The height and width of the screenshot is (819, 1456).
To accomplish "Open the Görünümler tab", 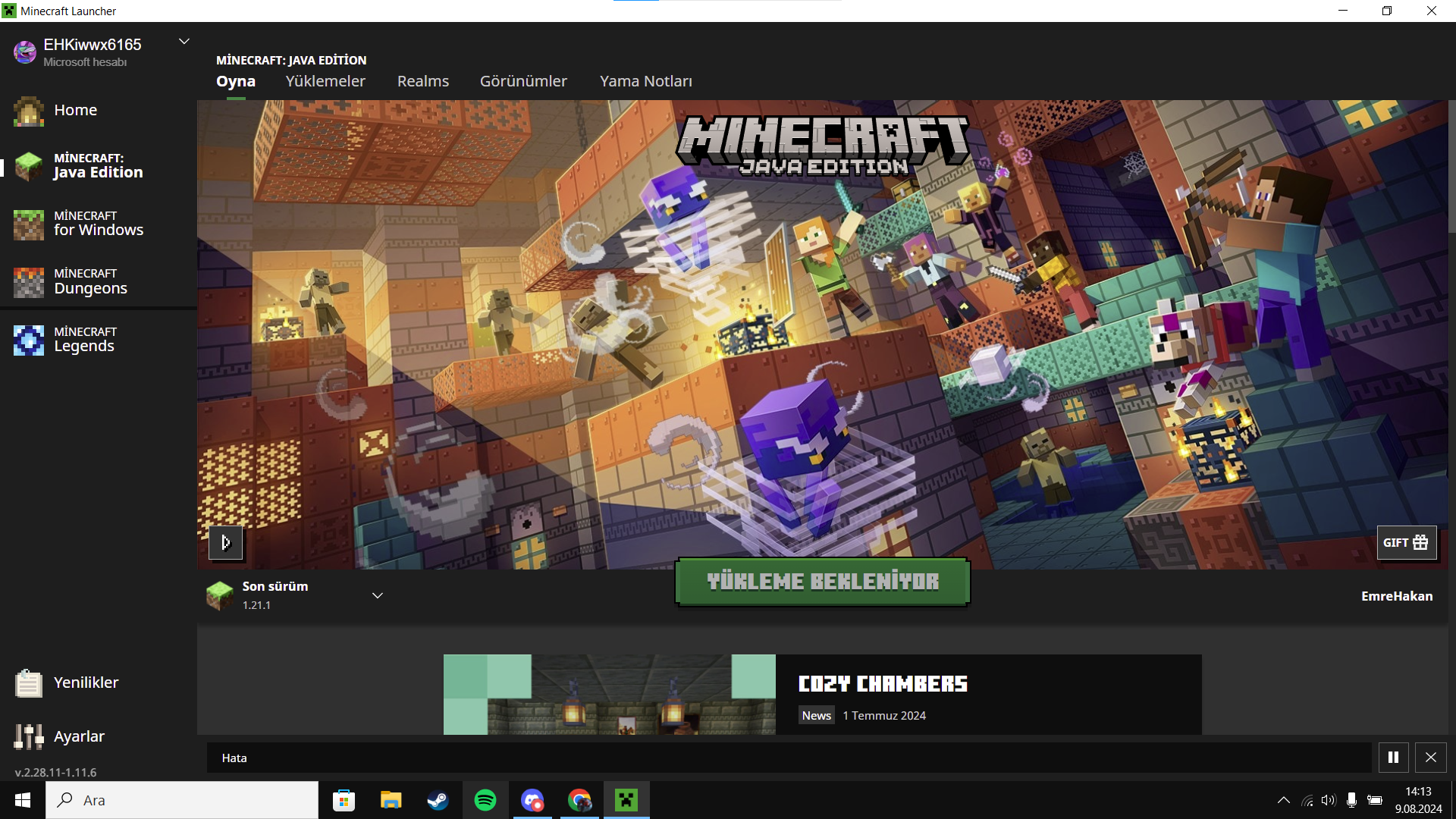I will 523,81.
